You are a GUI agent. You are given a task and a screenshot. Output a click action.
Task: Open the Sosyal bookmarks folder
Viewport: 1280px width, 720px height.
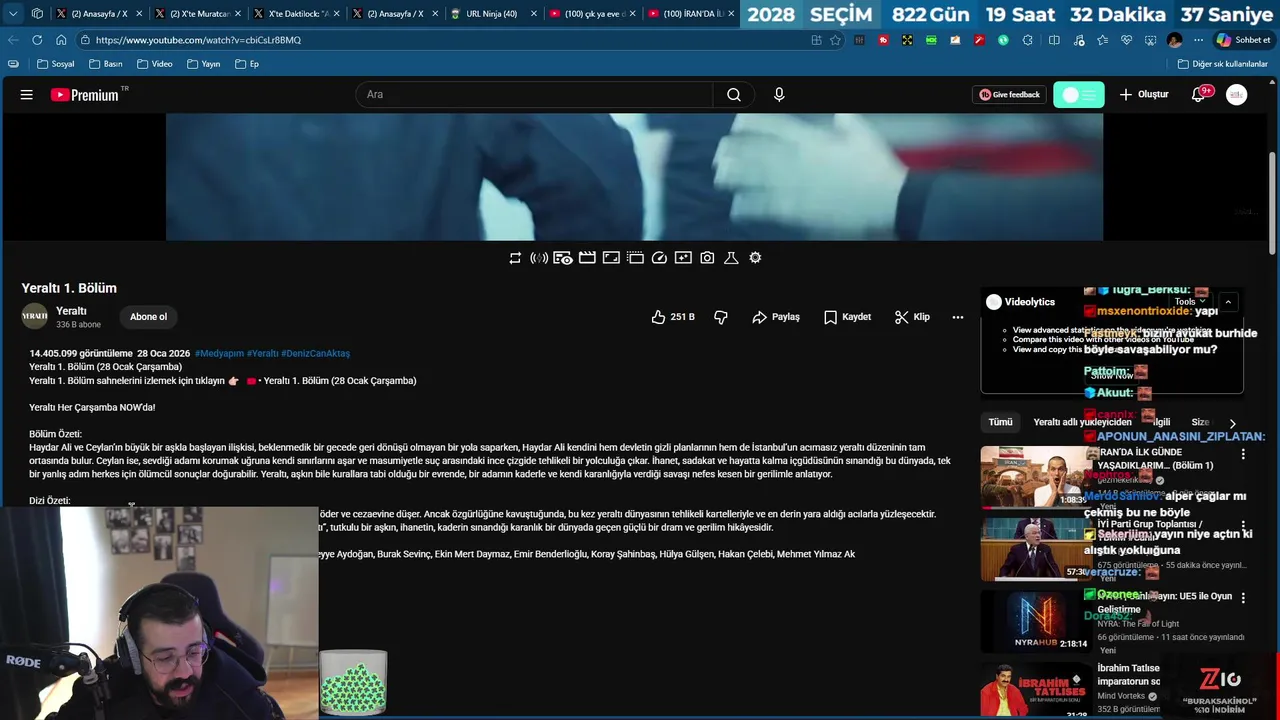[x=56, y=64]
